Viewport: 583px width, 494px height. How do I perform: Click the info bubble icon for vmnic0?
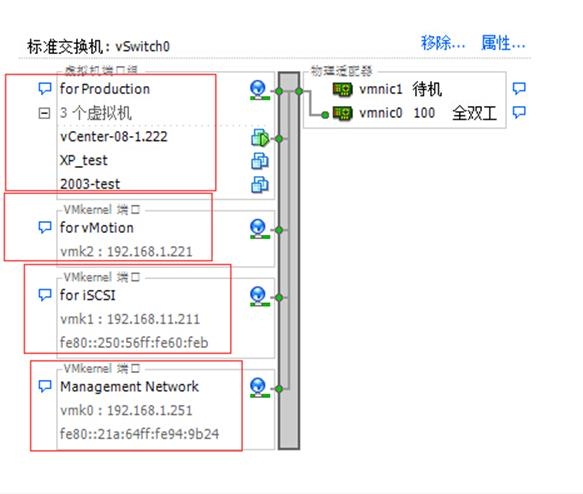[519, 112]
